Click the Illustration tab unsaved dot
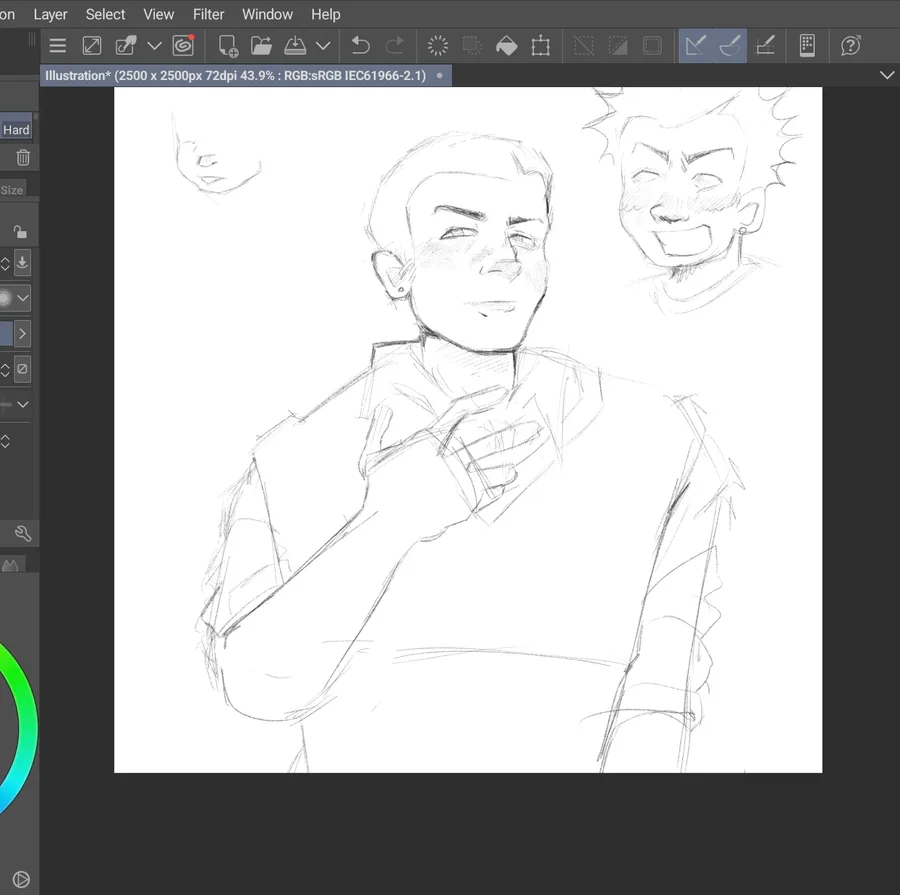Image resolution: width=900 pixels, height=895 pixels. pyautogui.click(x=440, y=75)
